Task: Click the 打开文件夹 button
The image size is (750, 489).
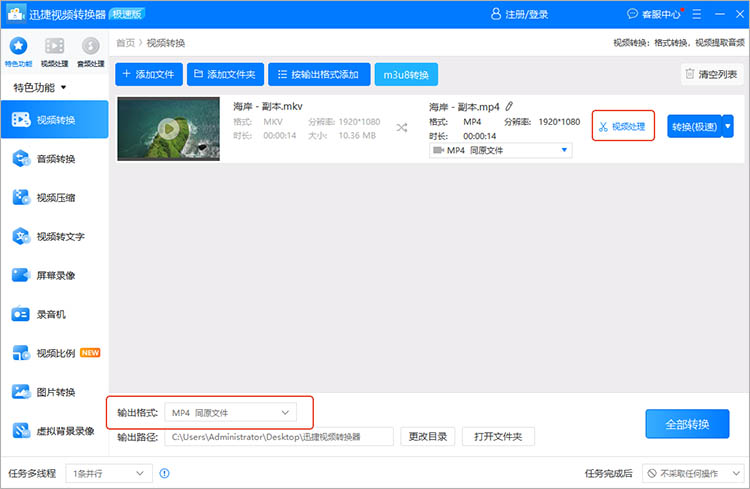Action: point(498,436)
